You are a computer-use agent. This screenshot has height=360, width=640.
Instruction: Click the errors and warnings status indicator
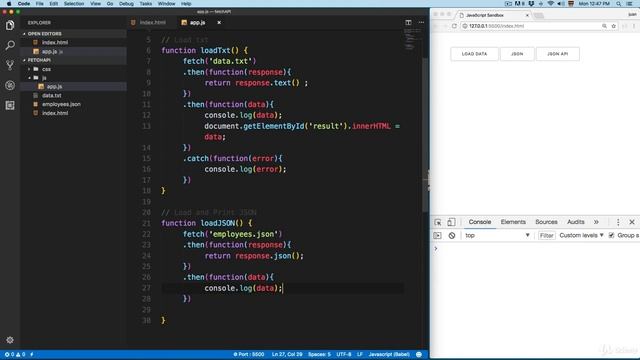(15, 354)
